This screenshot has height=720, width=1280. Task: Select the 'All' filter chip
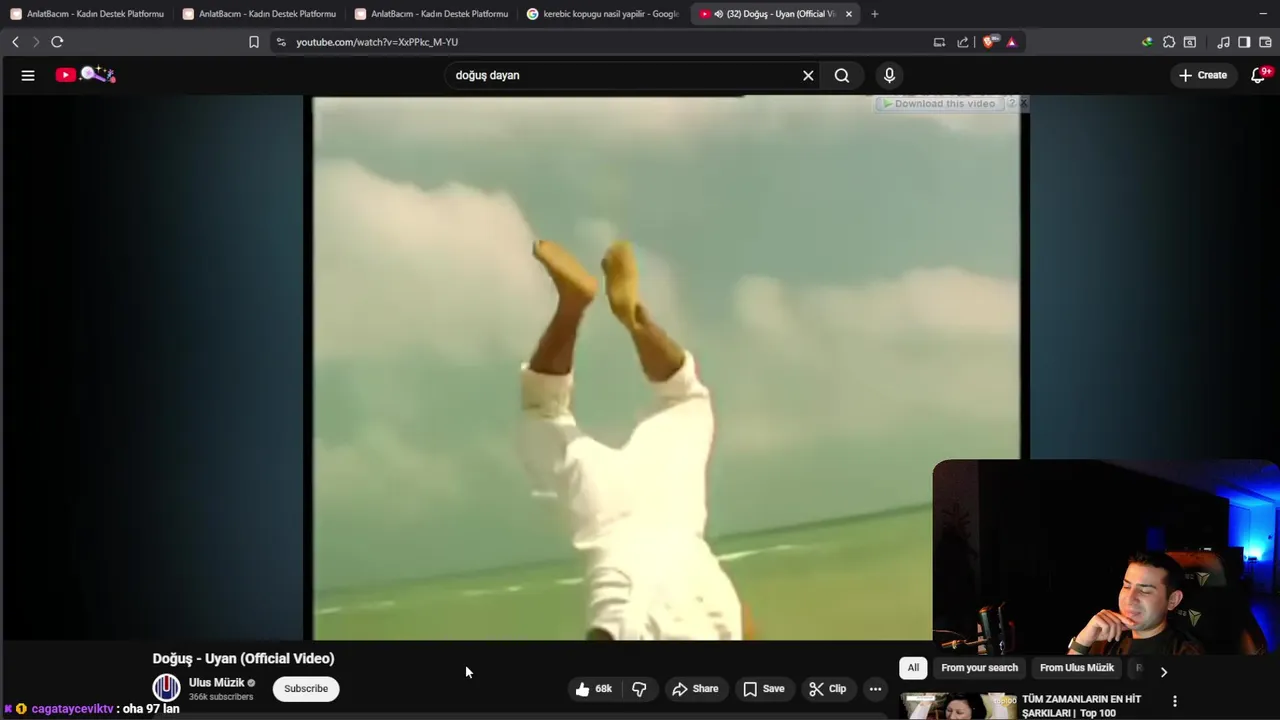point(913,668)
